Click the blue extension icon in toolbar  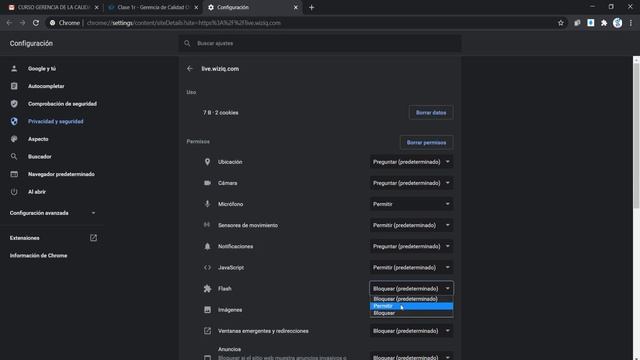[x=591, y=23]
